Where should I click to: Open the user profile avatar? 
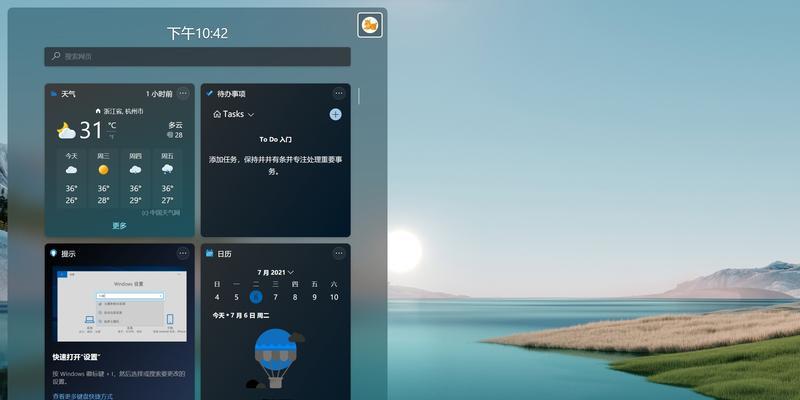coord(370,25)
